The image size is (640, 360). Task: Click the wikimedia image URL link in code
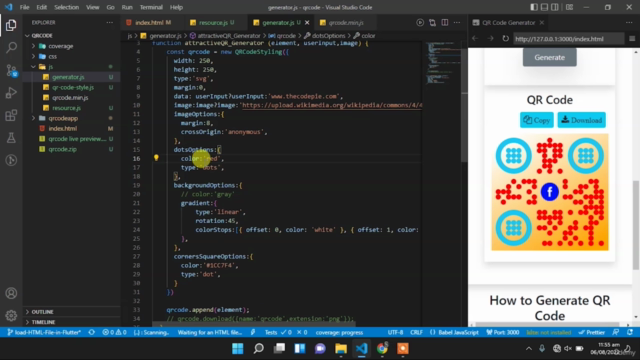332,105
